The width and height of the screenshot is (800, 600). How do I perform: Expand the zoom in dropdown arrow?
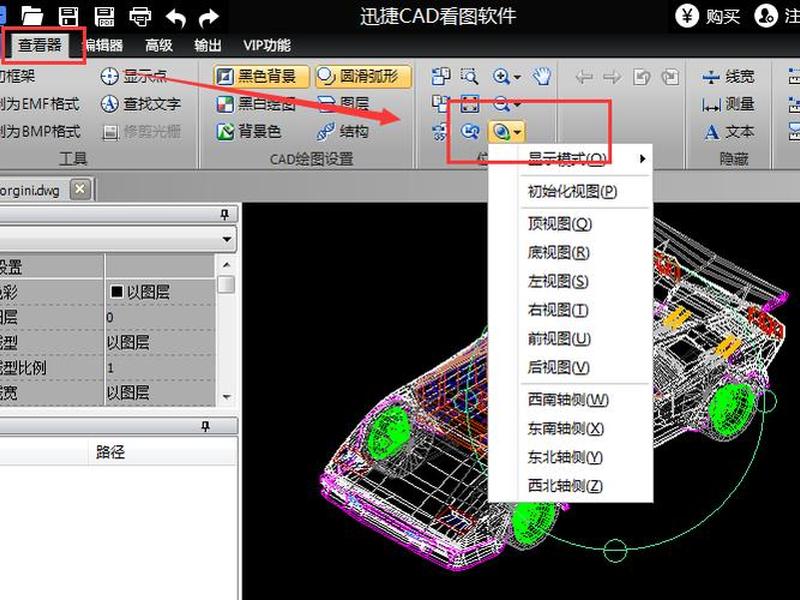point(517,77)
